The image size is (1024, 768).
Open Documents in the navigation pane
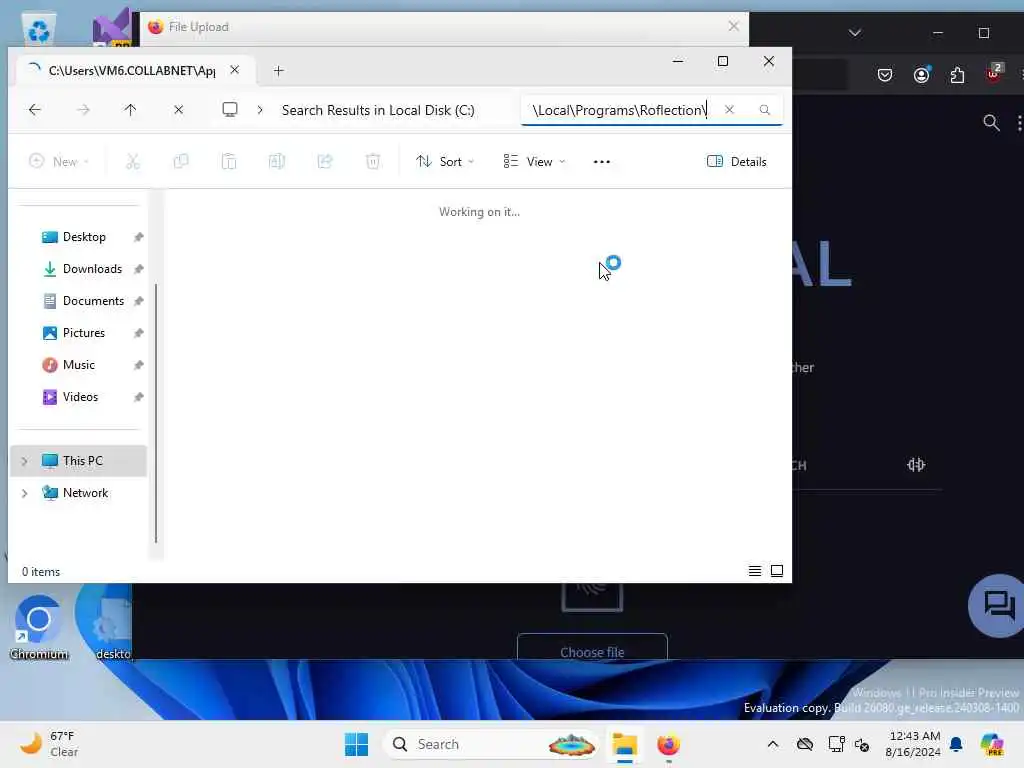93,301
